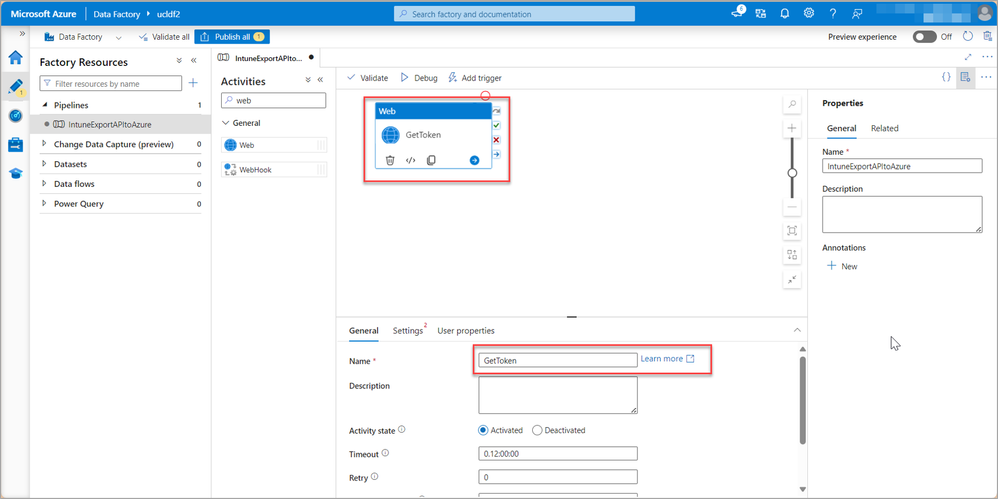The width and height of the screenshot is (998, 499).
Task: Select the Deactivated radio button
Action: 537,430
